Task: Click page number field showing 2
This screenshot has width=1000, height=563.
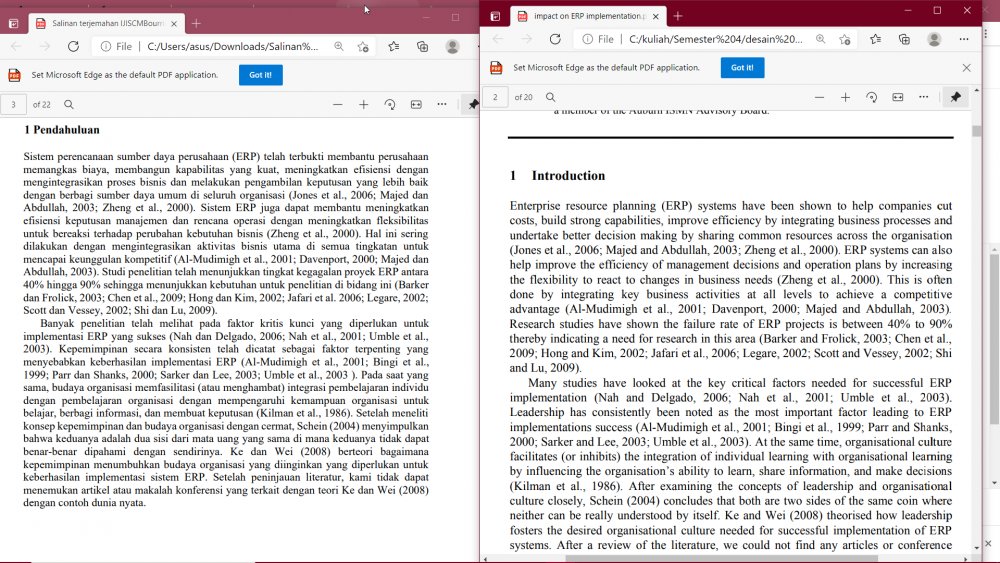Action: (495, 97)
